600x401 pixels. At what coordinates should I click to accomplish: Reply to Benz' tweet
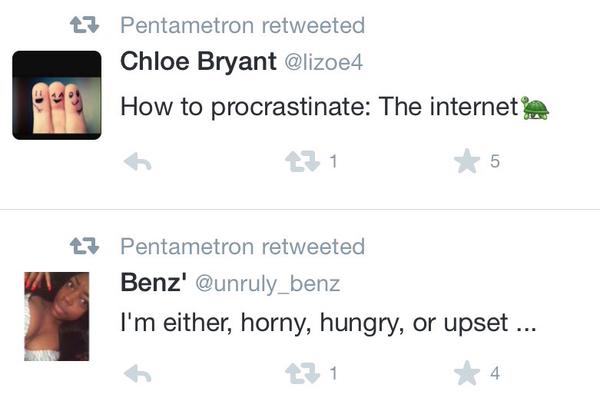[x=136, y=374]
